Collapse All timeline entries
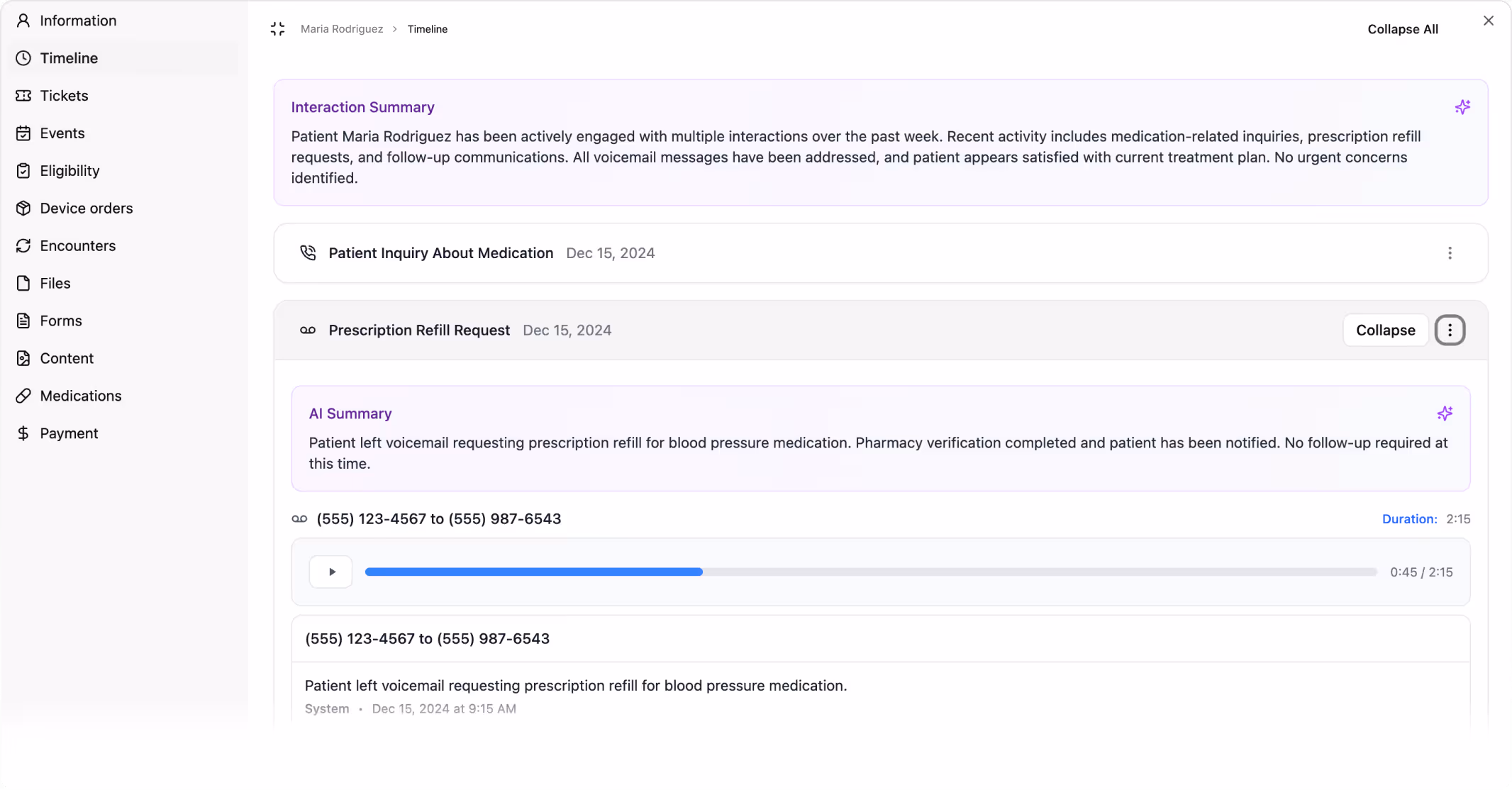1512x790 pixels. tap(1402, 29)
